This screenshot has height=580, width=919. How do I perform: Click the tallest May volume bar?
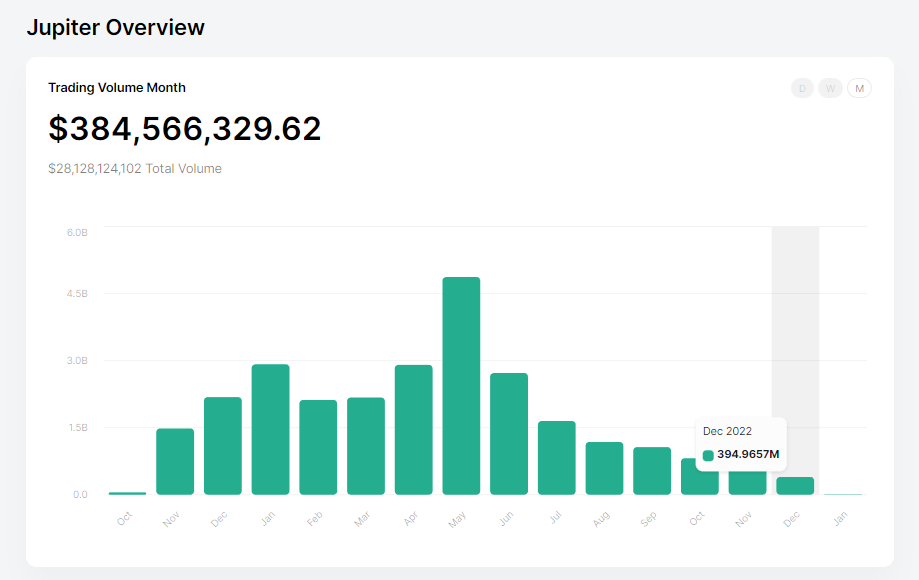(x=461, y=386)
